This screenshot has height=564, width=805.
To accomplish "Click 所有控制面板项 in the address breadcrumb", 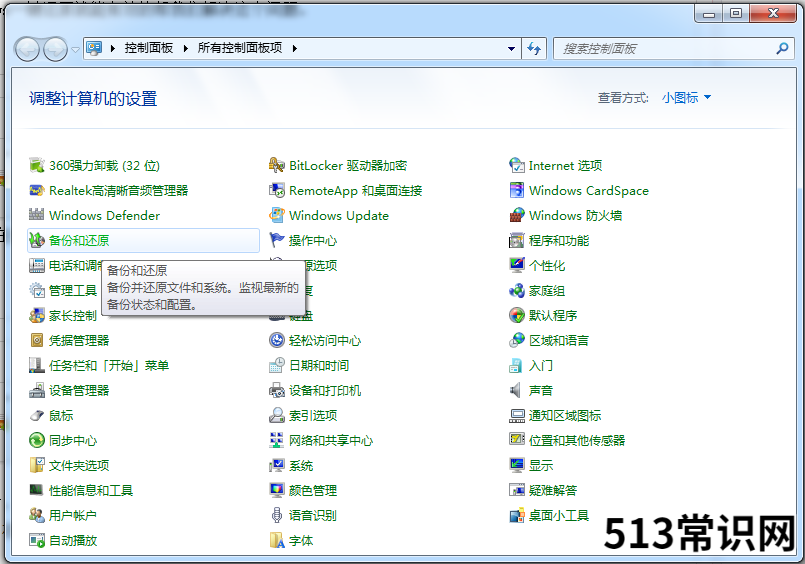I will (240, 48).
